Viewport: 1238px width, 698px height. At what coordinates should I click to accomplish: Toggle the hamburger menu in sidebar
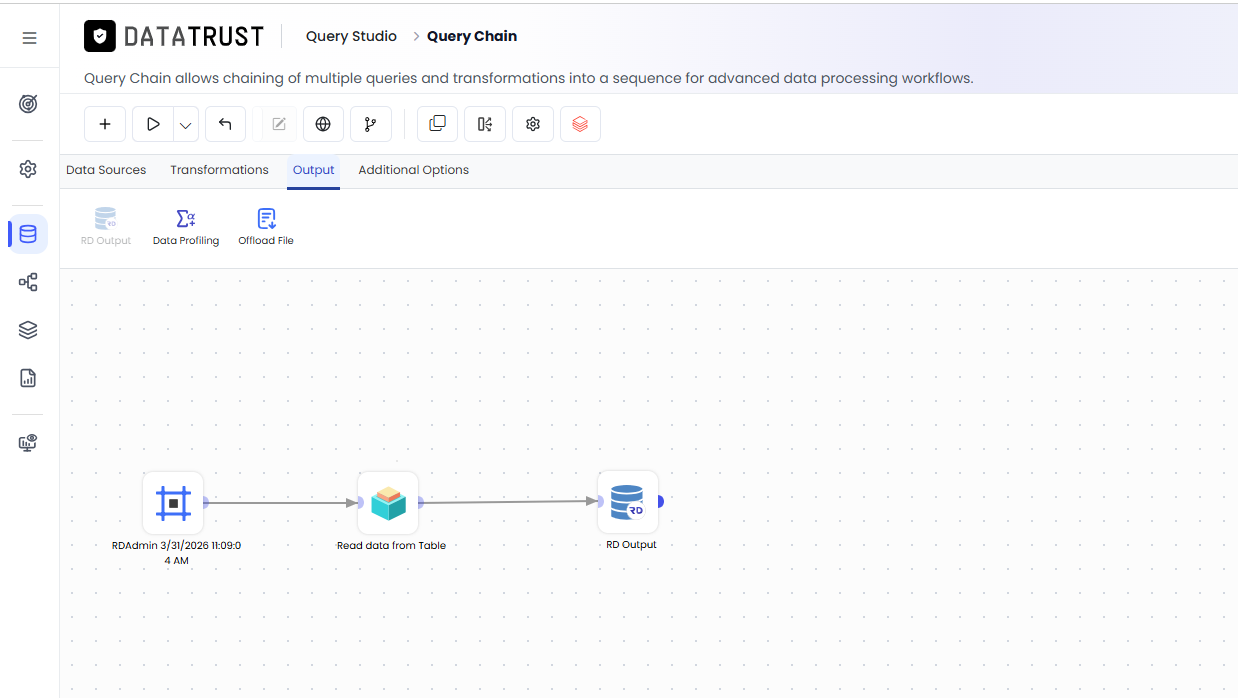29,38
